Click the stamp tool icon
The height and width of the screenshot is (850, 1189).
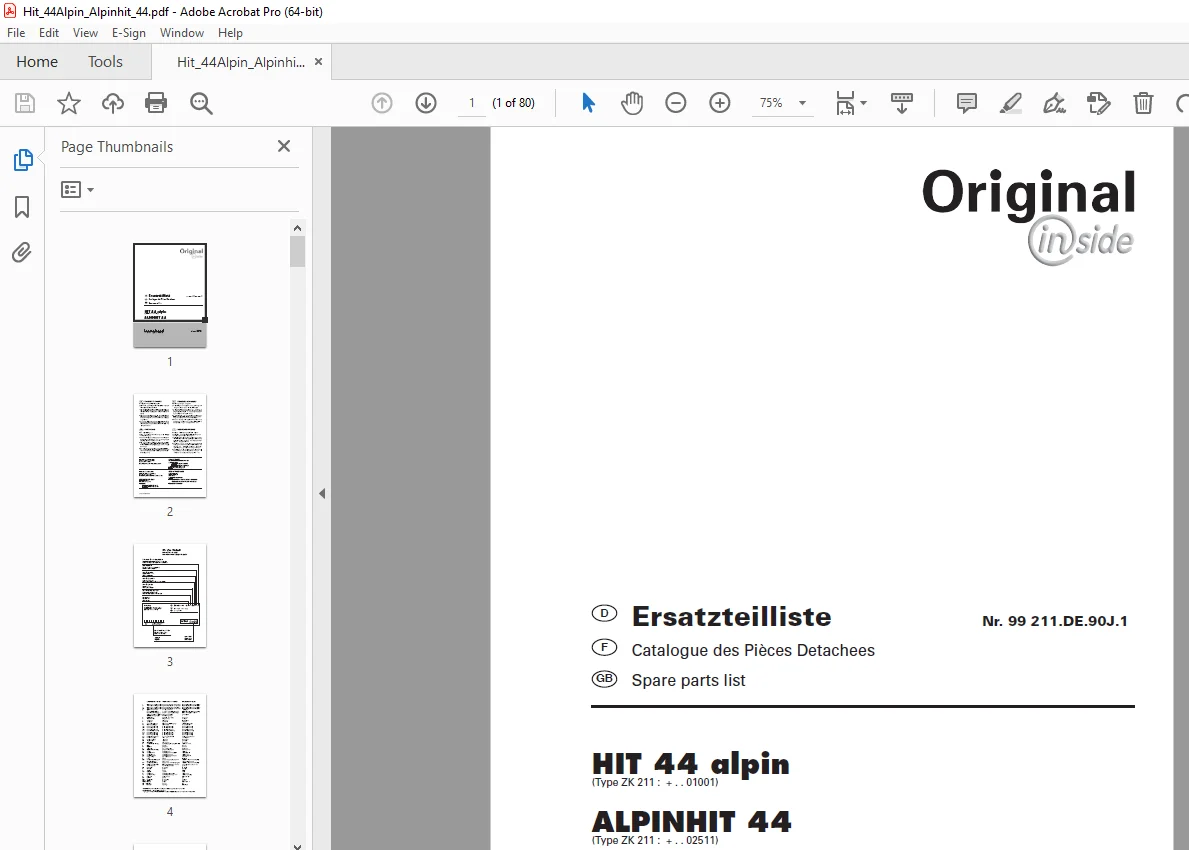pos(1099,103)
